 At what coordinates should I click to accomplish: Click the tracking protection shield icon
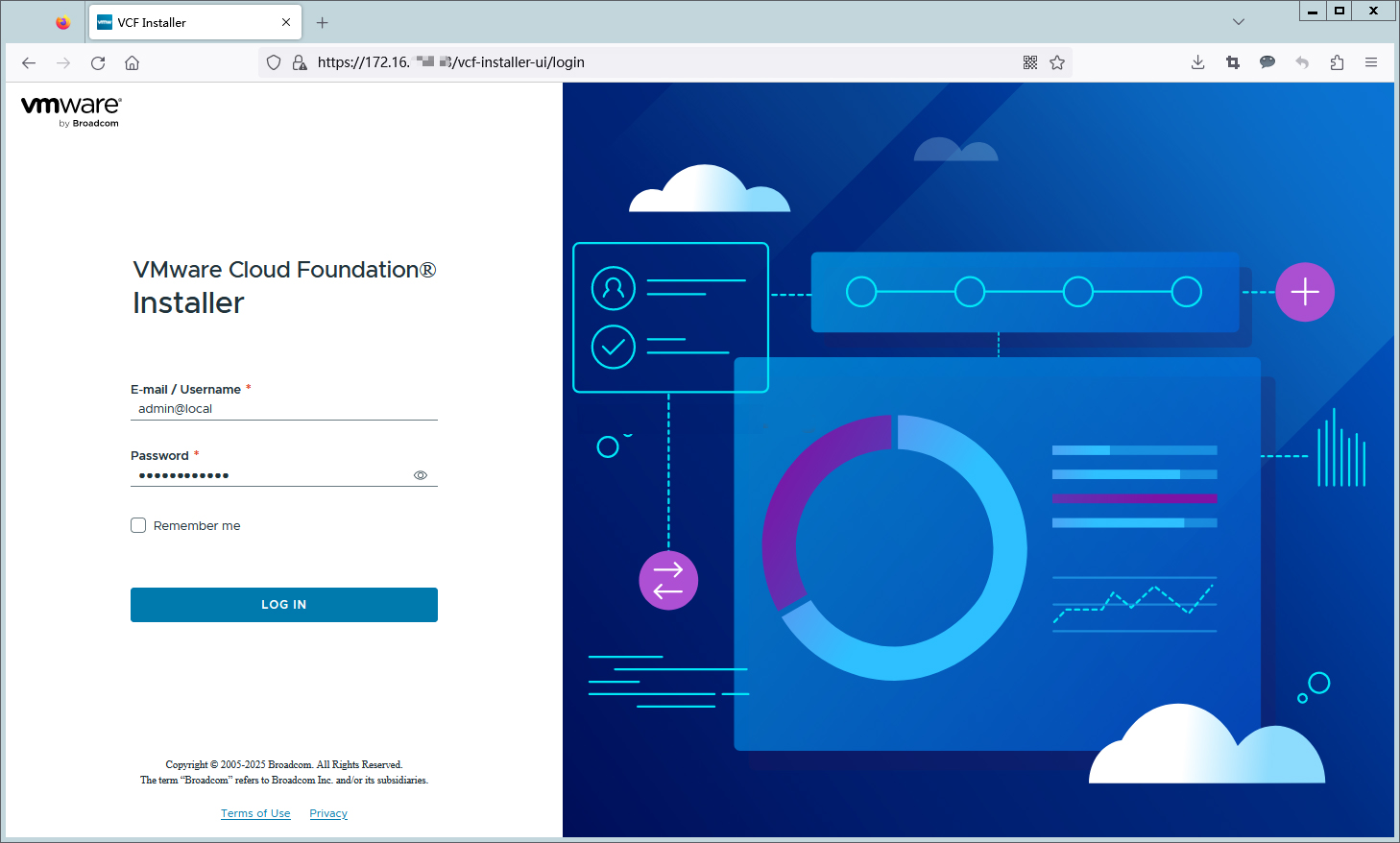tap(274, 62)
